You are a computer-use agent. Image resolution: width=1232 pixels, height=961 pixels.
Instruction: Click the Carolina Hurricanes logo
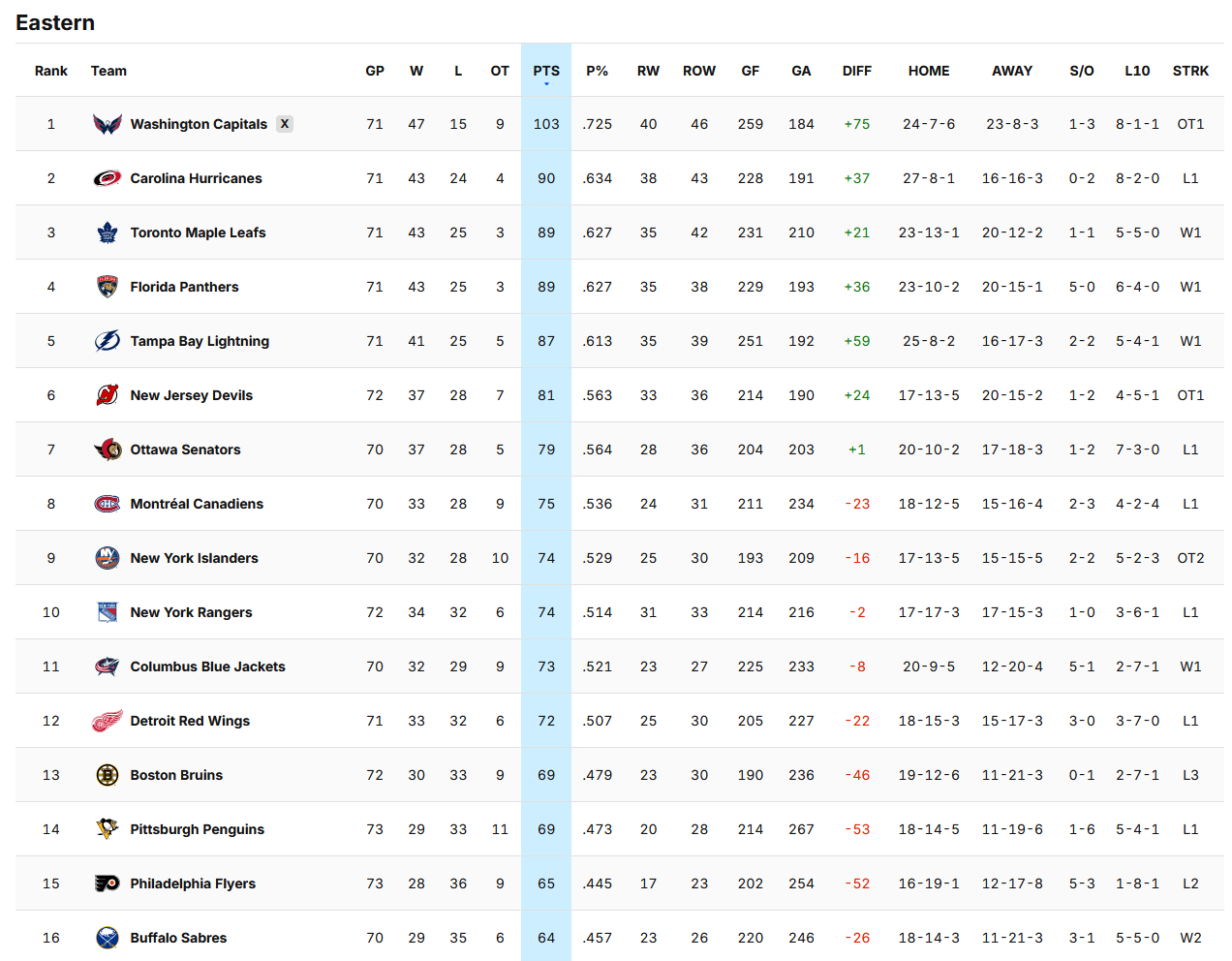pos(108,178)
